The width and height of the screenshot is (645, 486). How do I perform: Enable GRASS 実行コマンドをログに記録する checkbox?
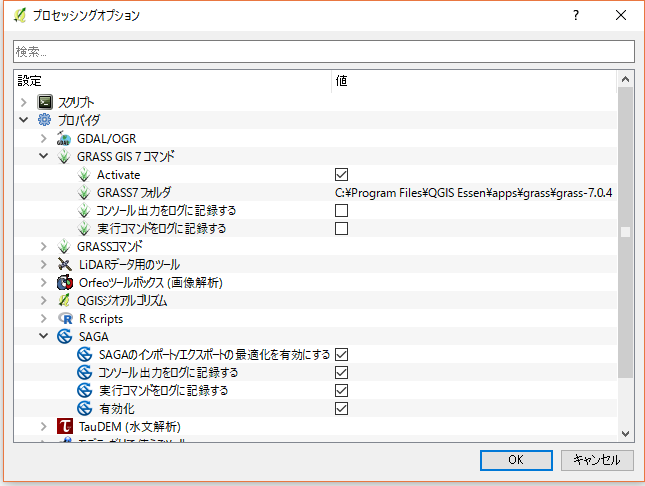[341, 228]
